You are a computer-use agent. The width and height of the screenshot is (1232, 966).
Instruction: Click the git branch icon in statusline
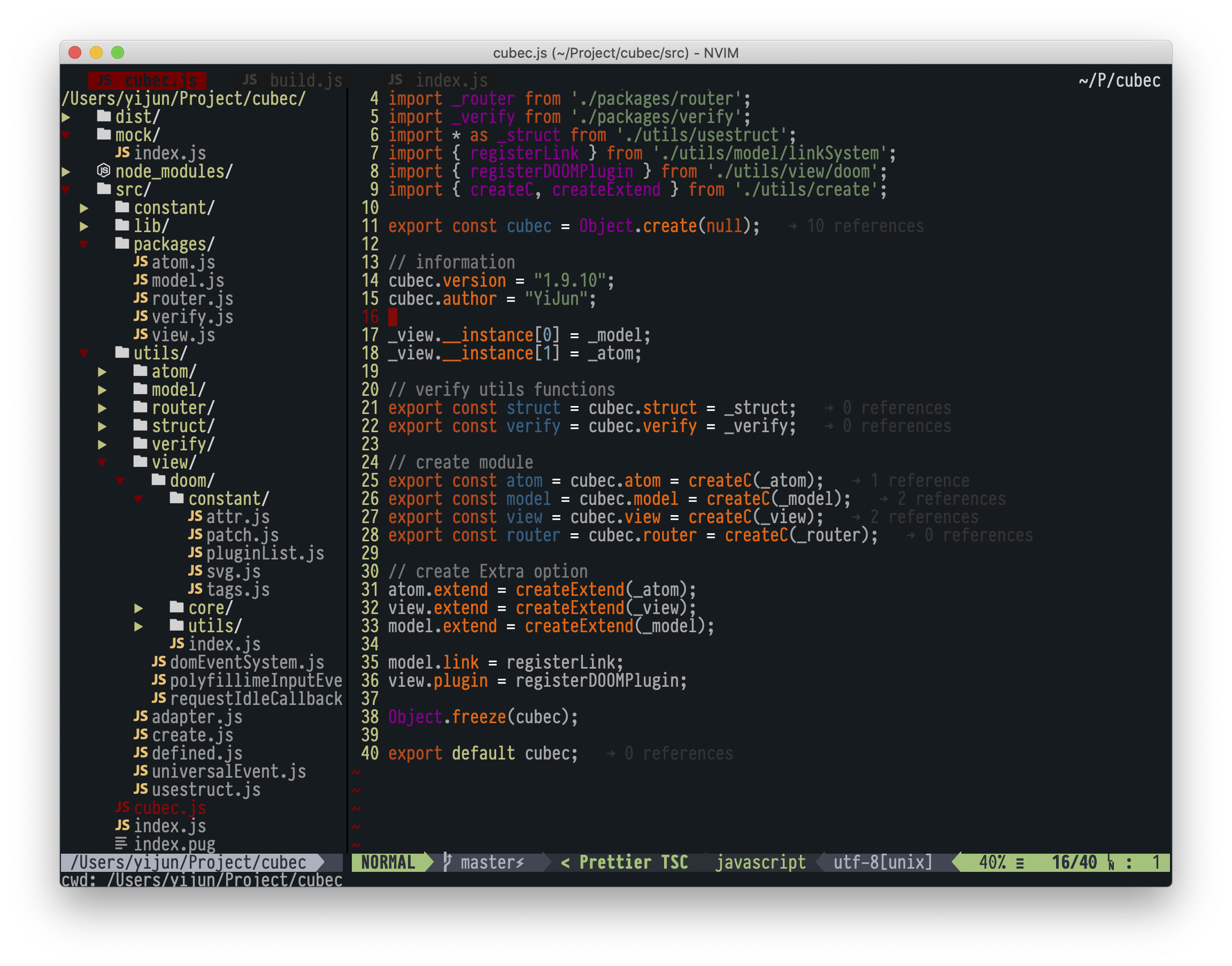point(447,862)
